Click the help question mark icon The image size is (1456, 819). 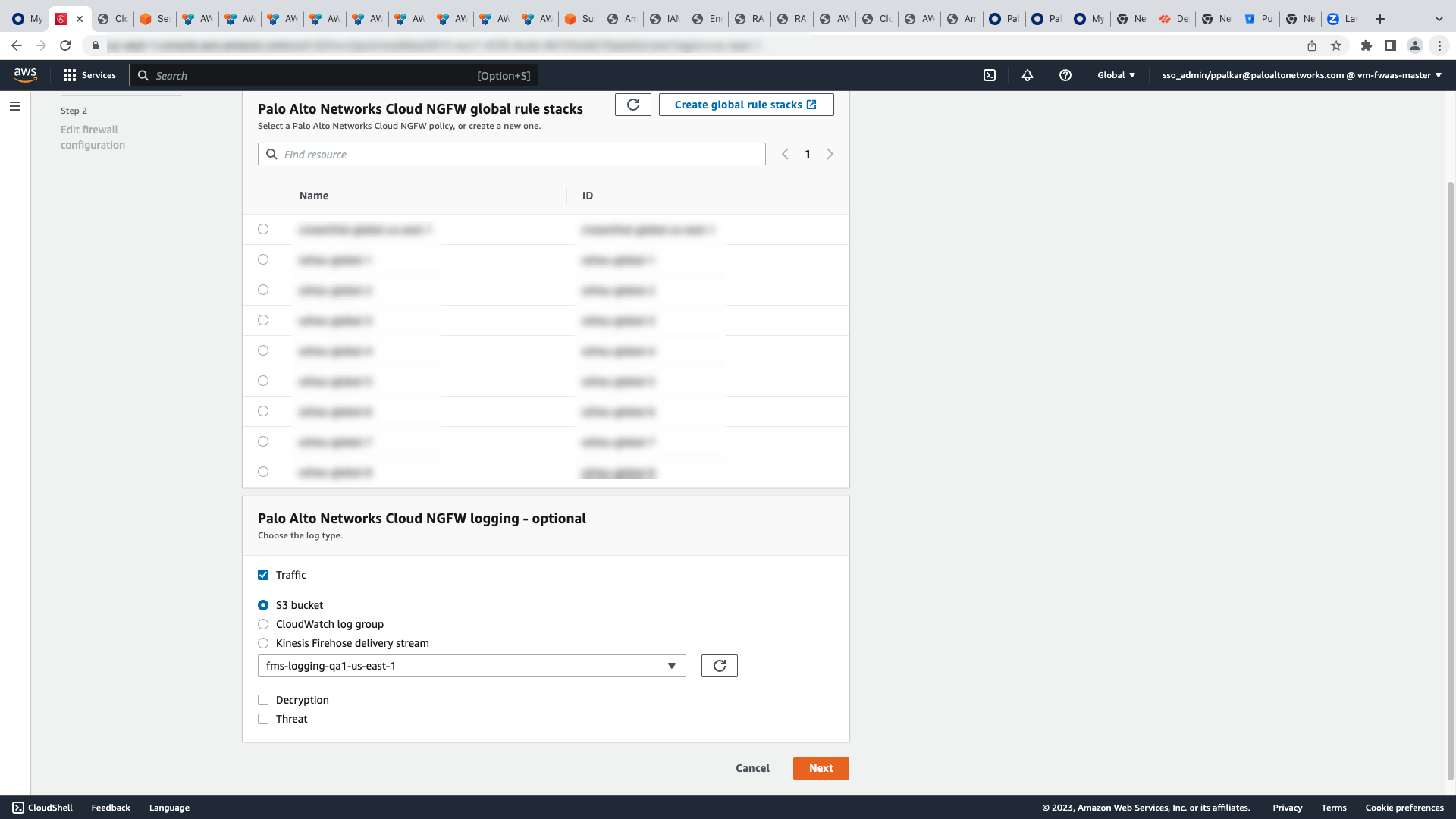(x=1065, y=75)
